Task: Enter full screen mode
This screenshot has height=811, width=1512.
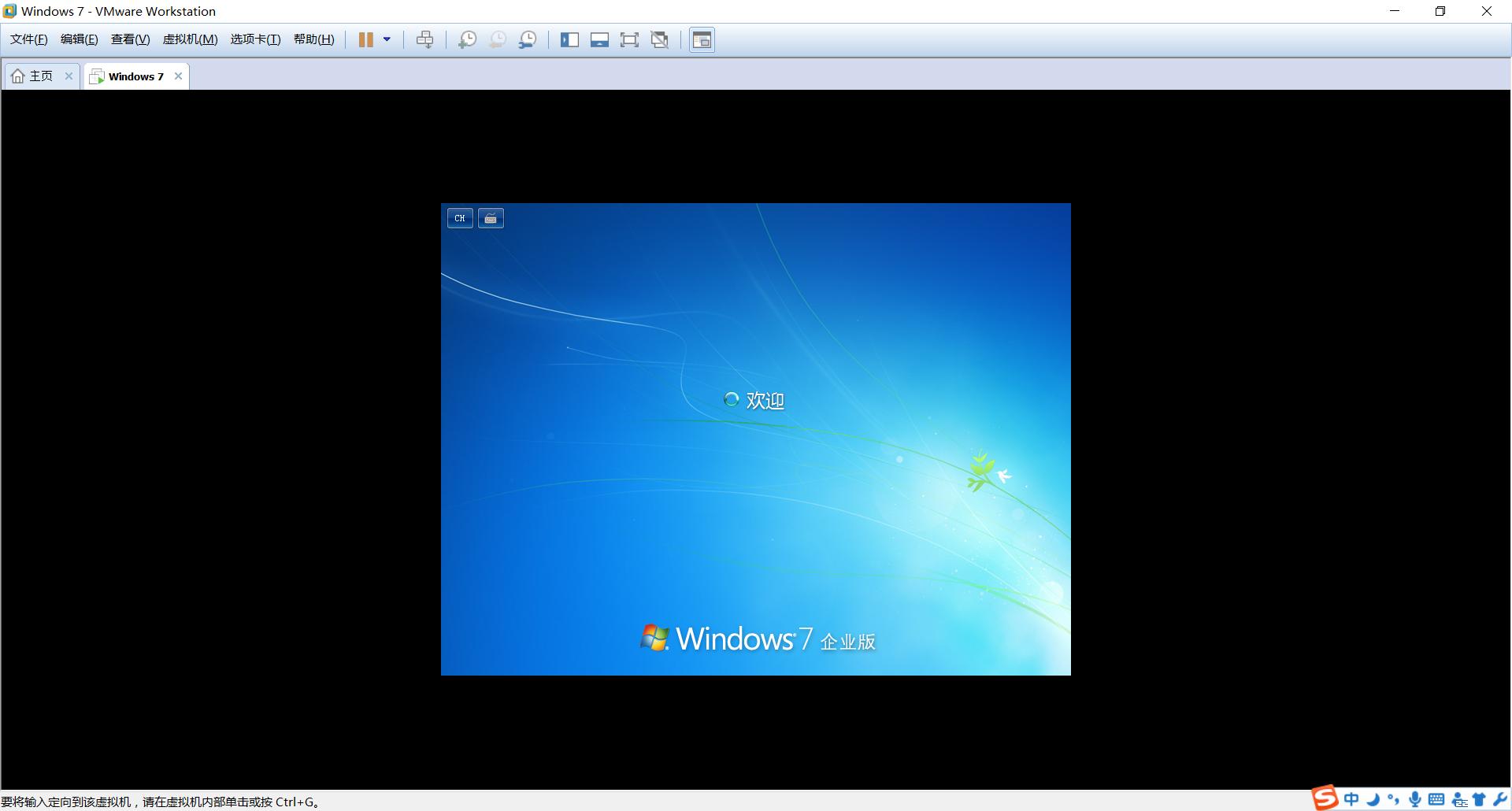Action: click(x=629, y=39)
